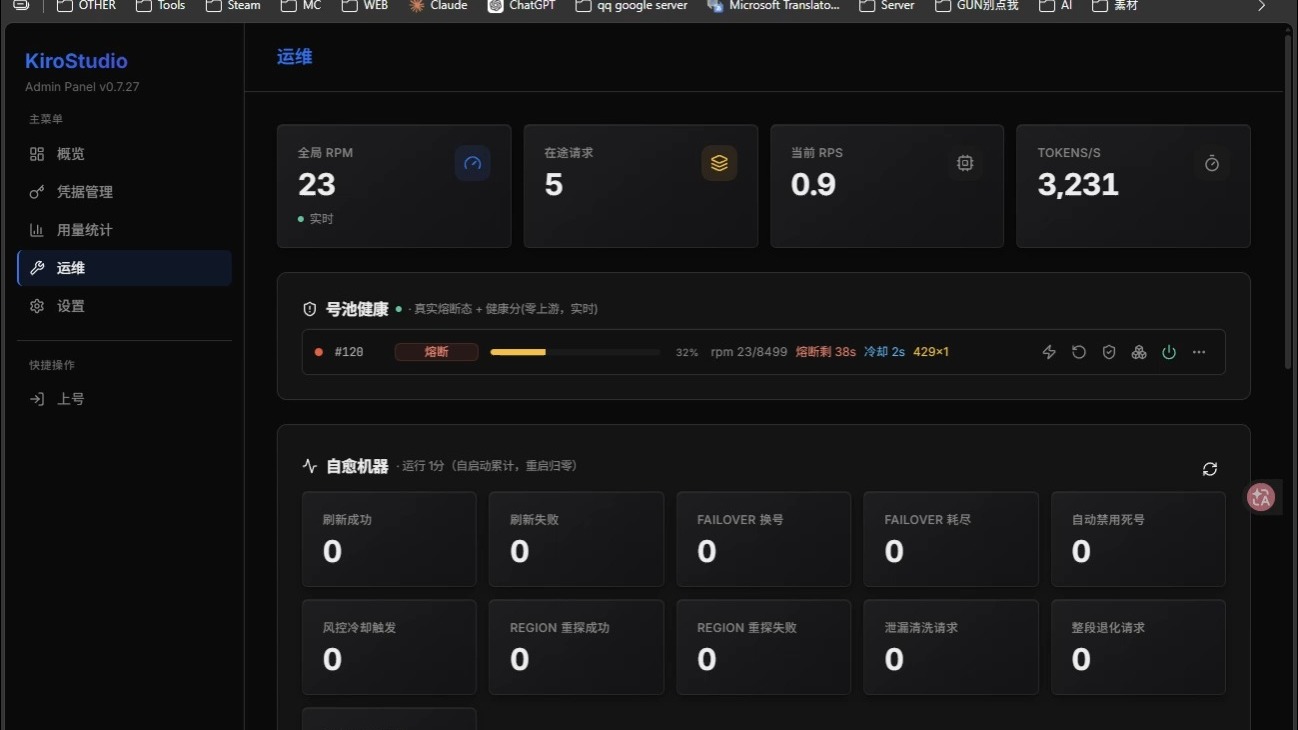
Task: Open the Claude bookmark
Action: point(438,5)
